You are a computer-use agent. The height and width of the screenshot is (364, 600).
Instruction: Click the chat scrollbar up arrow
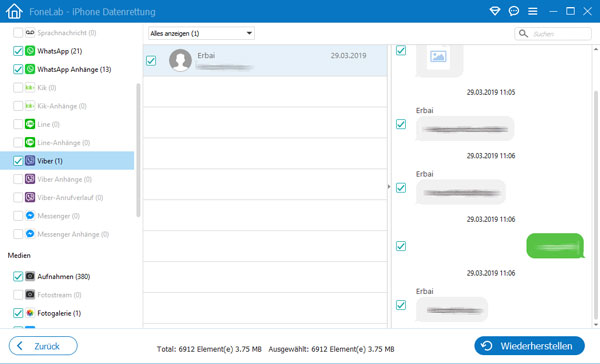click(595, 49)
